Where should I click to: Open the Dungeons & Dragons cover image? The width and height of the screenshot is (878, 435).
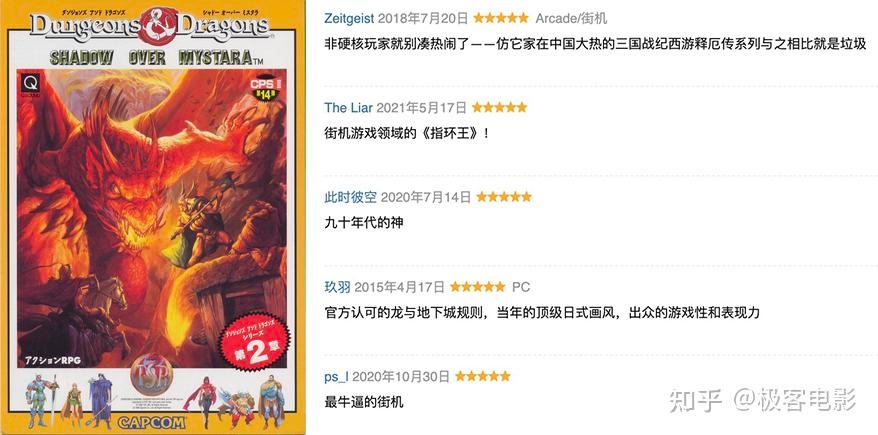click(x=152, y=217)
